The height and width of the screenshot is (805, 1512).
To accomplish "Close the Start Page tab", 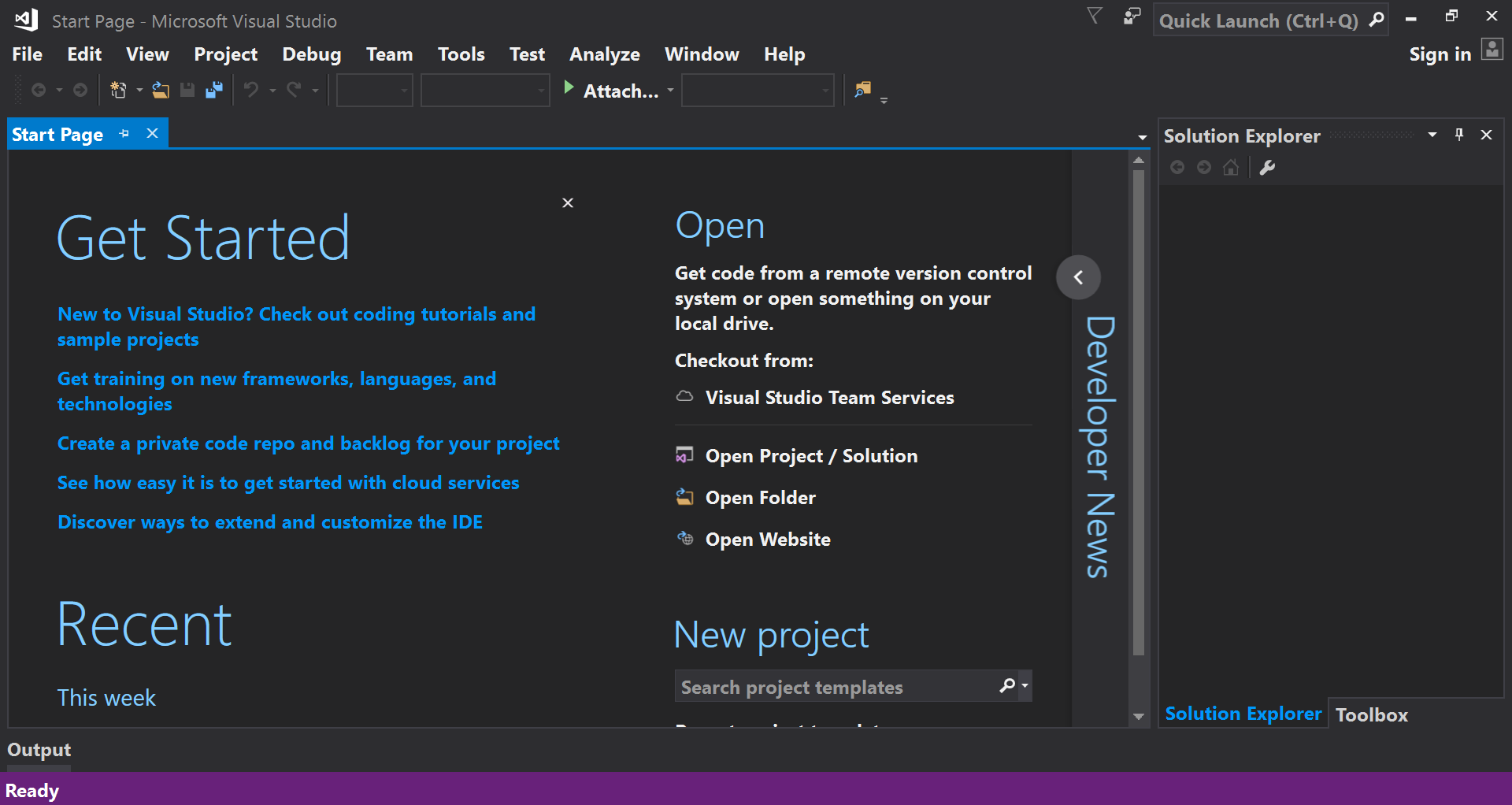I will [153, 134].
